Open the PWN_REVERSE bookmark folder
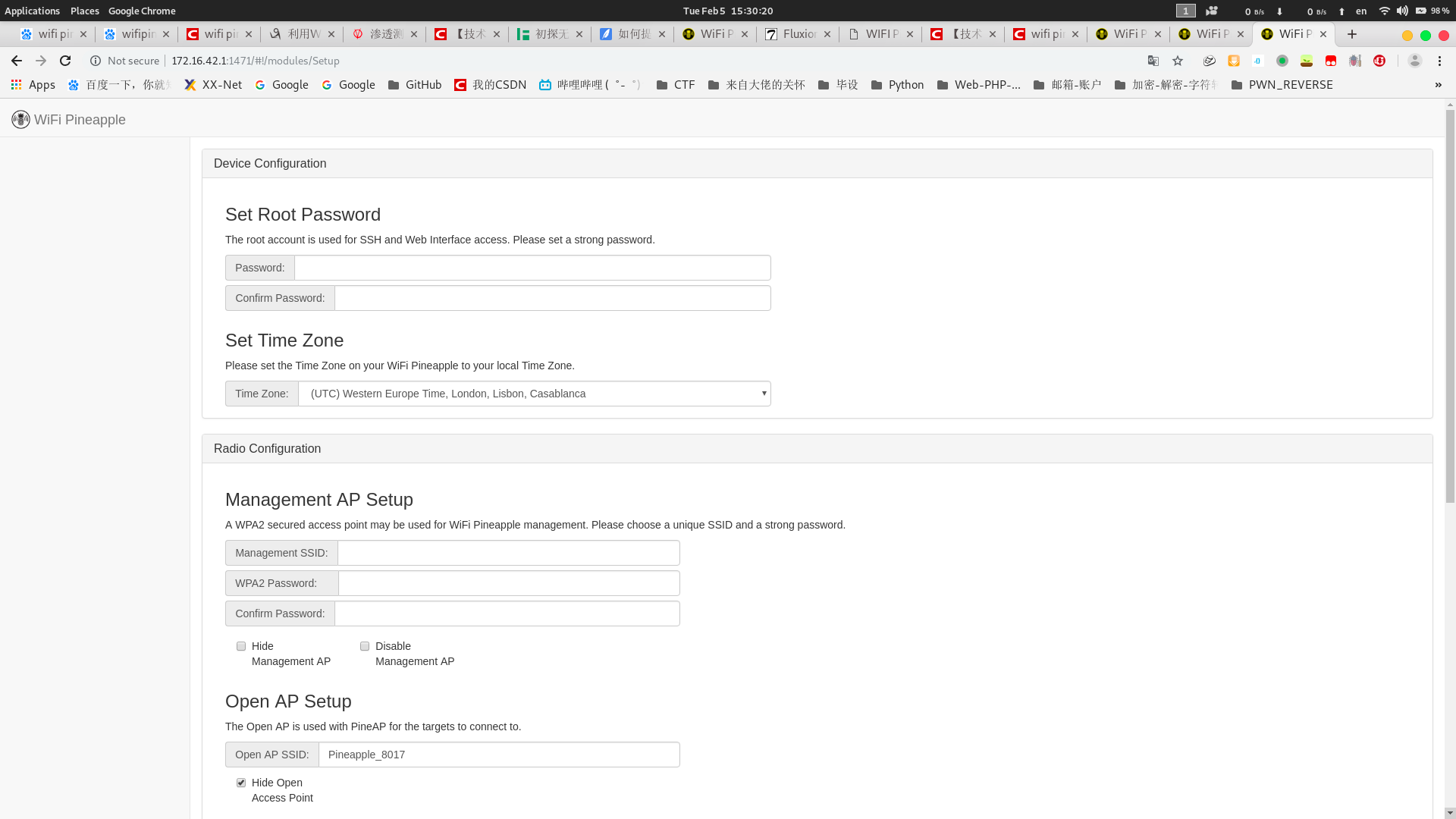 pyautogui.click(x=1282, y=85)
